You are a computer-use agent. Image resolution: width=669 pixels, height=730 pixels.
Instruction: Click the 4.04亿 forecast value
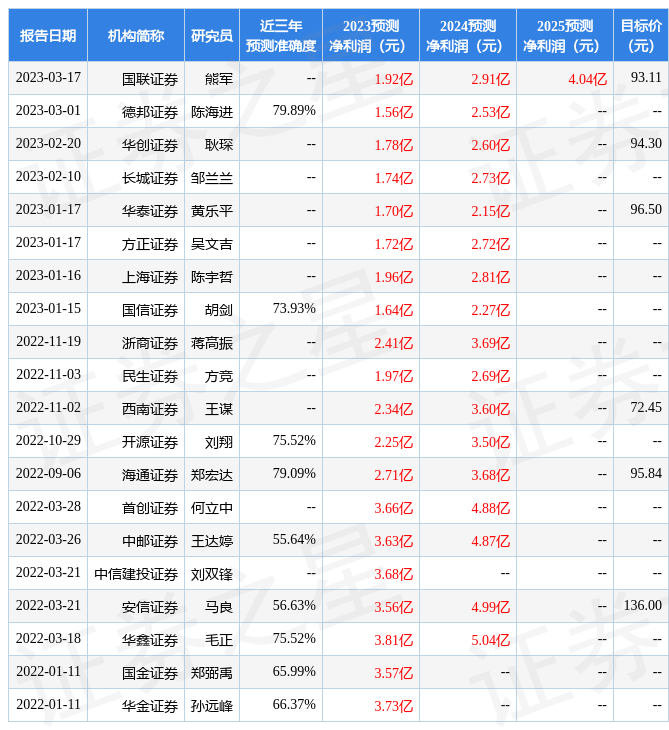click(x=588, y=79)
